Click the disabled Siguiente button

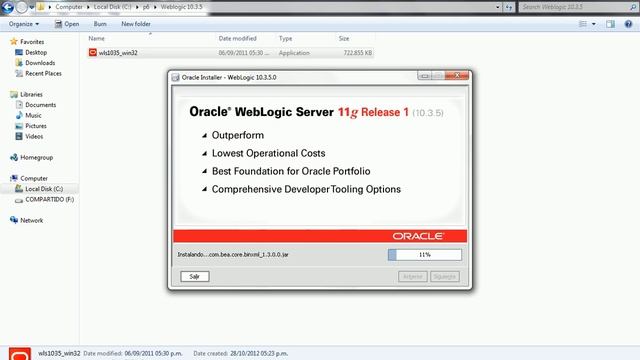[444, 276]
